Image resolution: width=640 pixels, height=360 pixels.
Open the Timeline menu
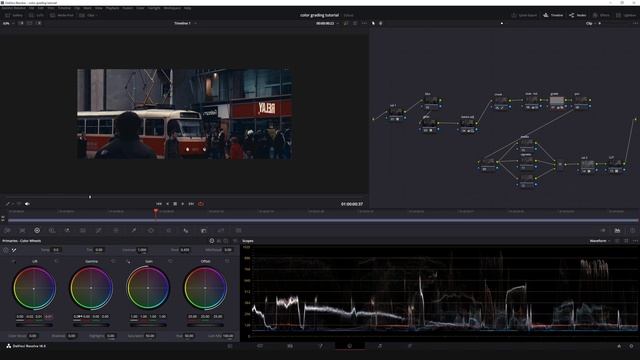pos(64,8)
